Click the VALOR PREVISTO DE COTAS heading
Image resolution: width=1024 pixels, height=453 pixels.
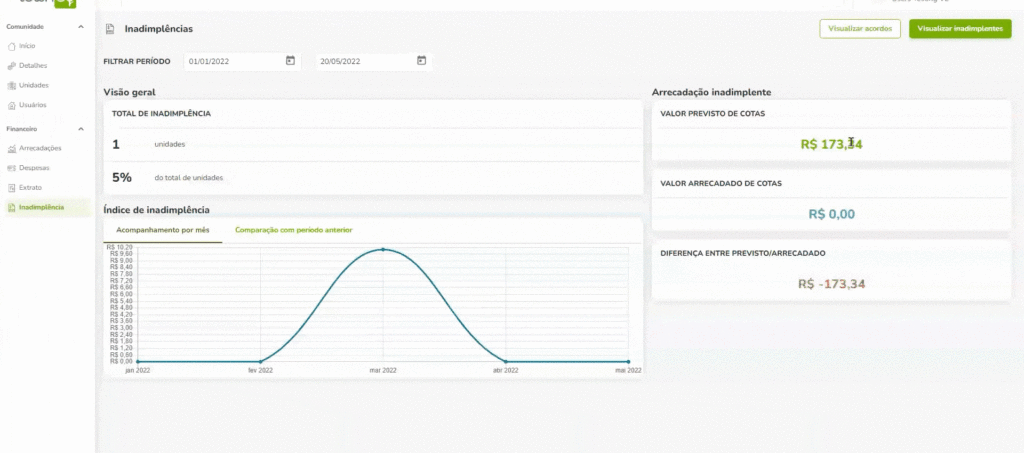pos(712,114)
